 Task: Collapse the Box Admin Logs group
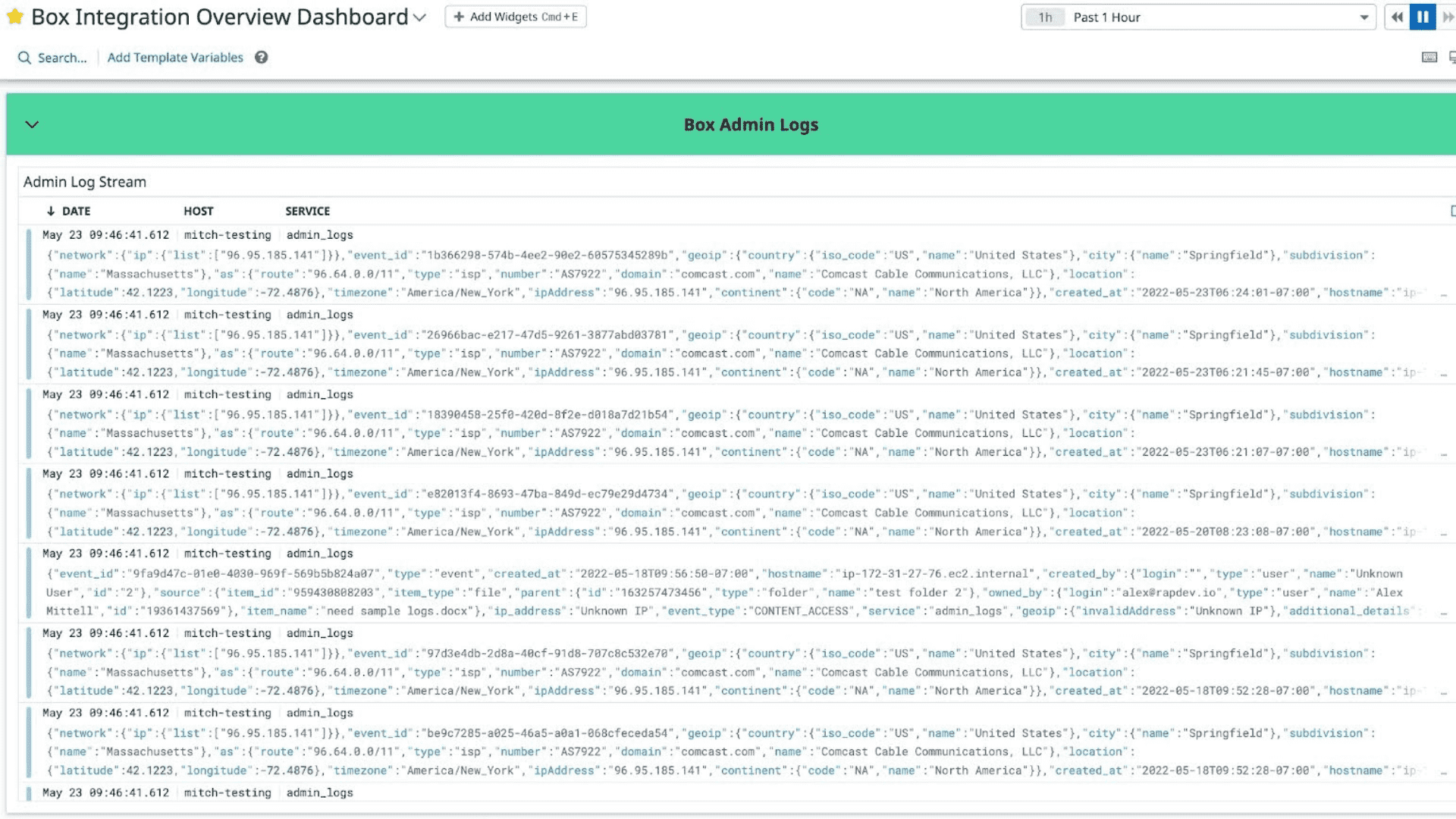(x=32, y=124)
